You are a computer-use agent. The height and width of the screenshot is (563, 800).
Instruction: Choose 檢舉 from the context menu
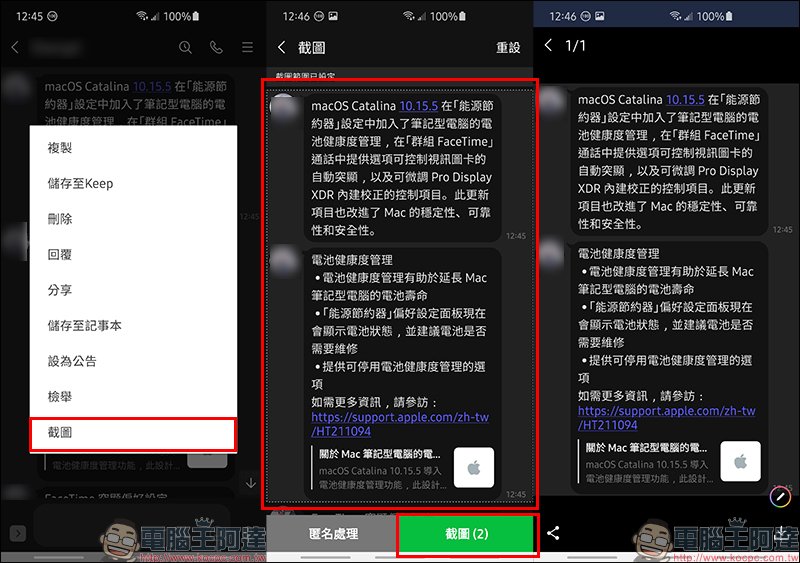(133, 397)
